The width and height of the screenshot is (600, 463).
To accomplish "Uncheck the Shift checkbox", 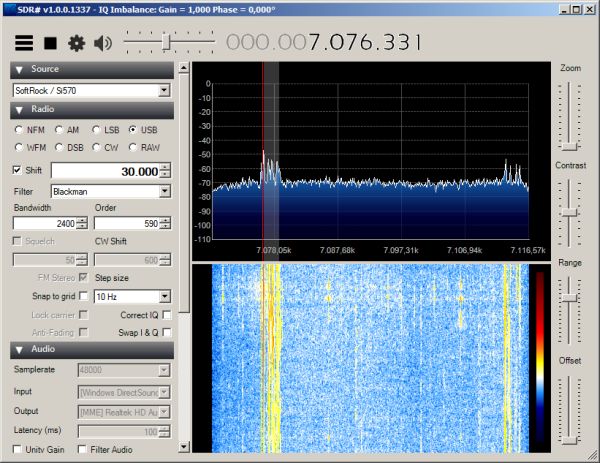I will click(x=18, y=171).
